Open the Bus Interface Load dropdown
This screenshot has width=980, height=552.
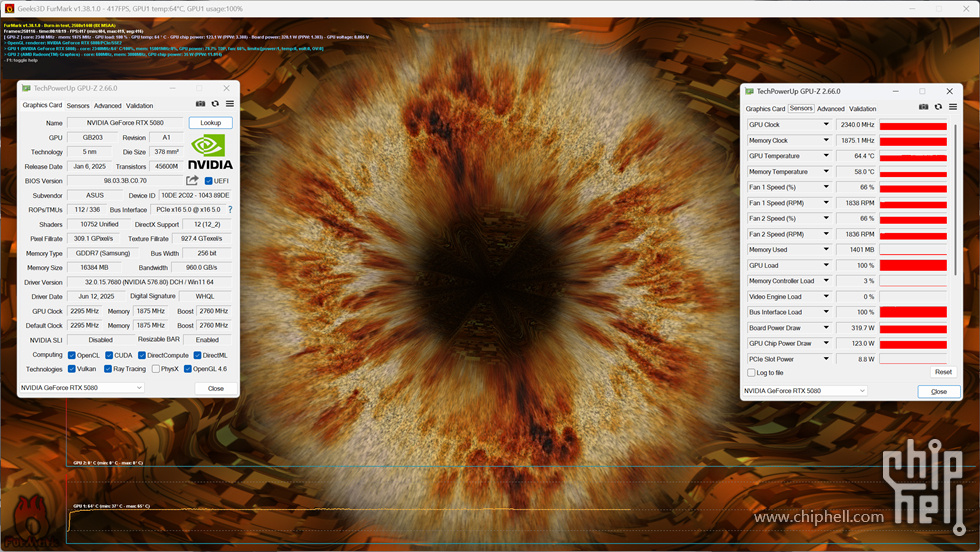(826, 312)
